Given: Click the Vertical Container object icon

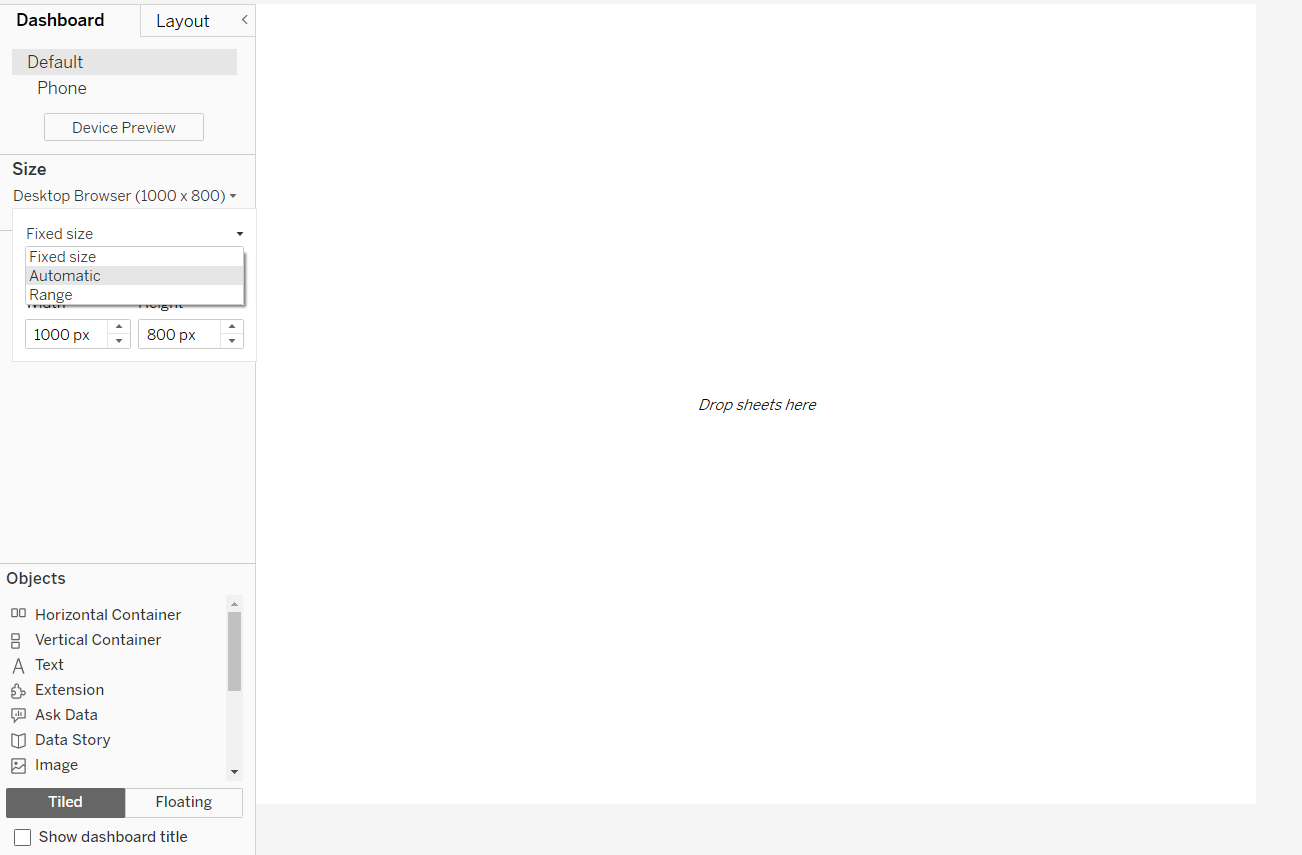Looking at the screenshot, I should pyautogui.click(x=17, y=640).
